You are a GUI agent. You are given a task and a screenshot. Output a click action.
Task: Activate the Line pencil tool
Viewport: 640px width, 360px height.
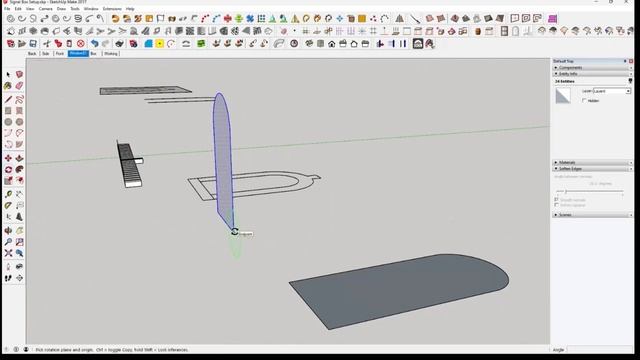[x=8, y=100]
